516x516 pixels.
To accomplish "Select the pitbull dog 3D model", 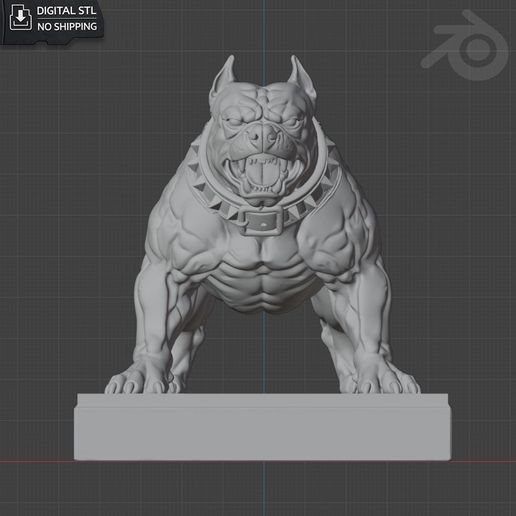I will tap(262, 224).
